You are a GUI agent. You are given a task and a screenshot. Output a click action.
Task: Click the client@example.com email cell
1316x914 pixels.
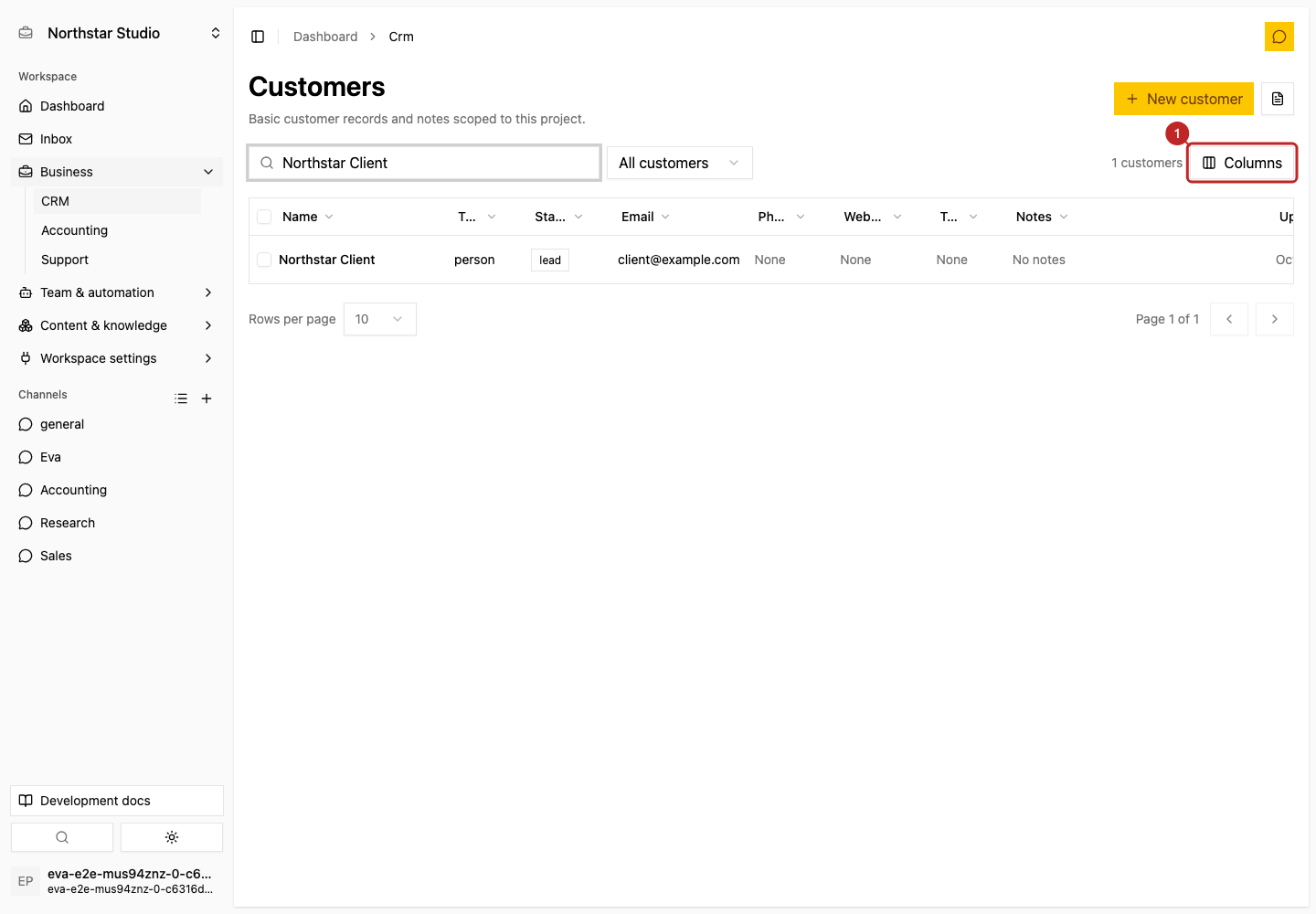(x=679, y=260)
